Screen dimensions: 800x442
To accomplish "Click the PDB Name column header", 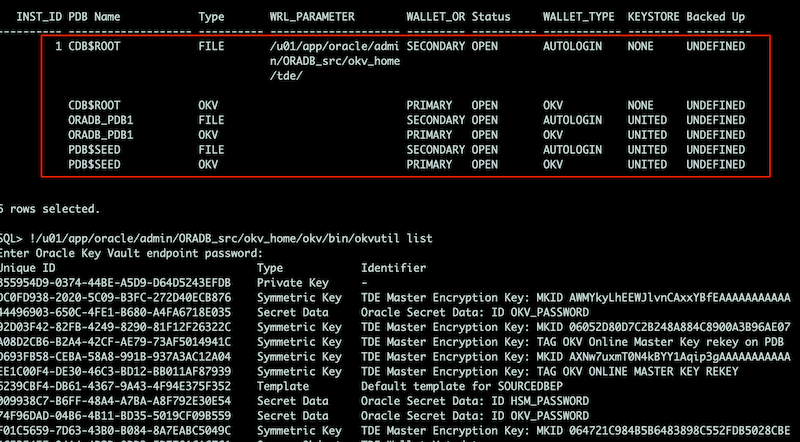I will [x=94, y=17].
